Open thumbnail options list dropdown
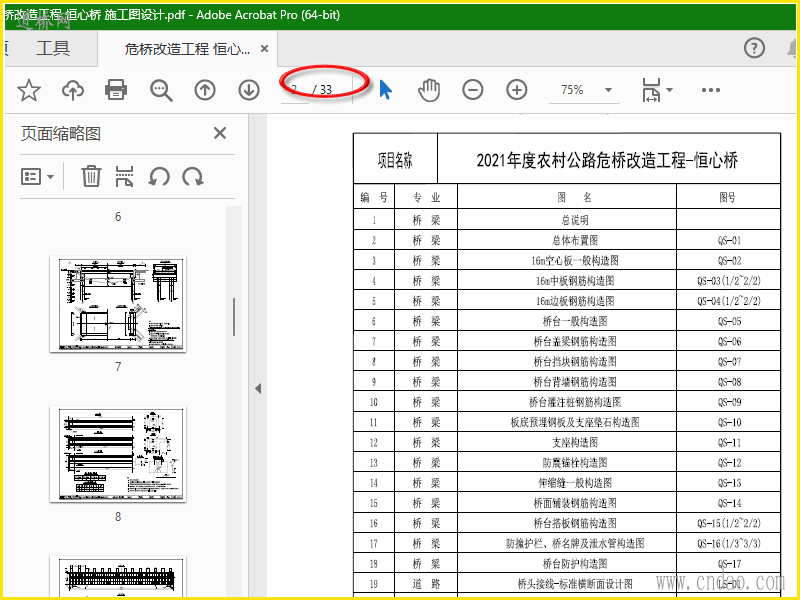 [37, 177]
